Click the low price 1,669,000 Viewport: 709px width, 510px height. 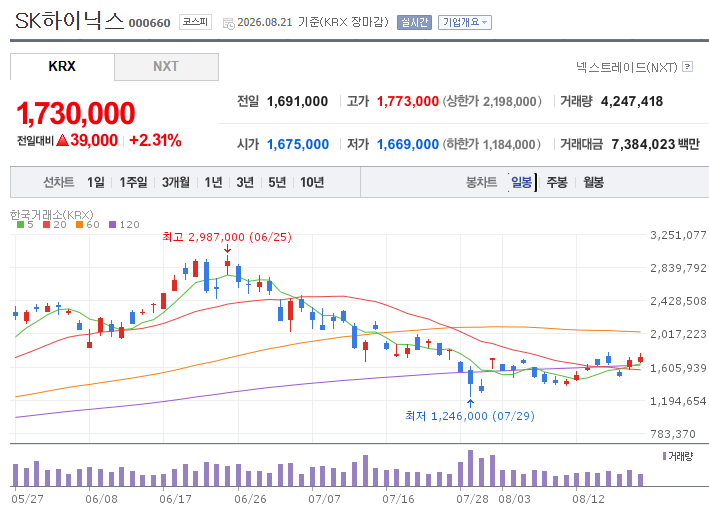coord(408,144)
